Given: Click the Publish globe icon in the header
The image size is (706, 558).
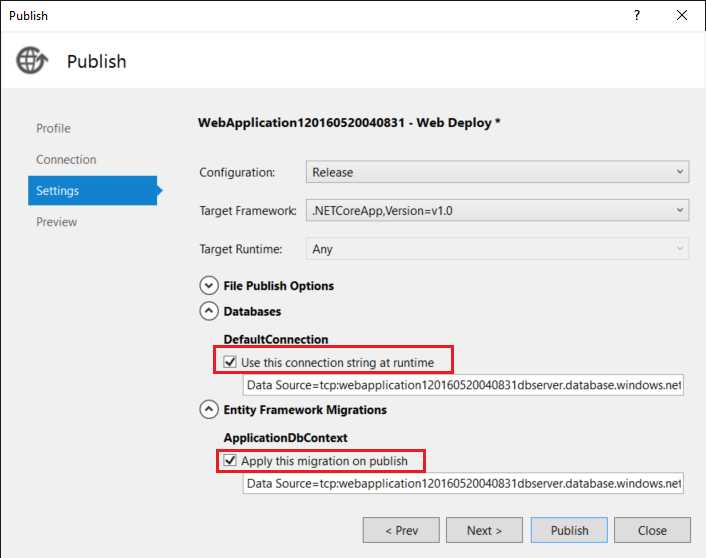Looking at the screenshot, I should (x=32, y=60).
